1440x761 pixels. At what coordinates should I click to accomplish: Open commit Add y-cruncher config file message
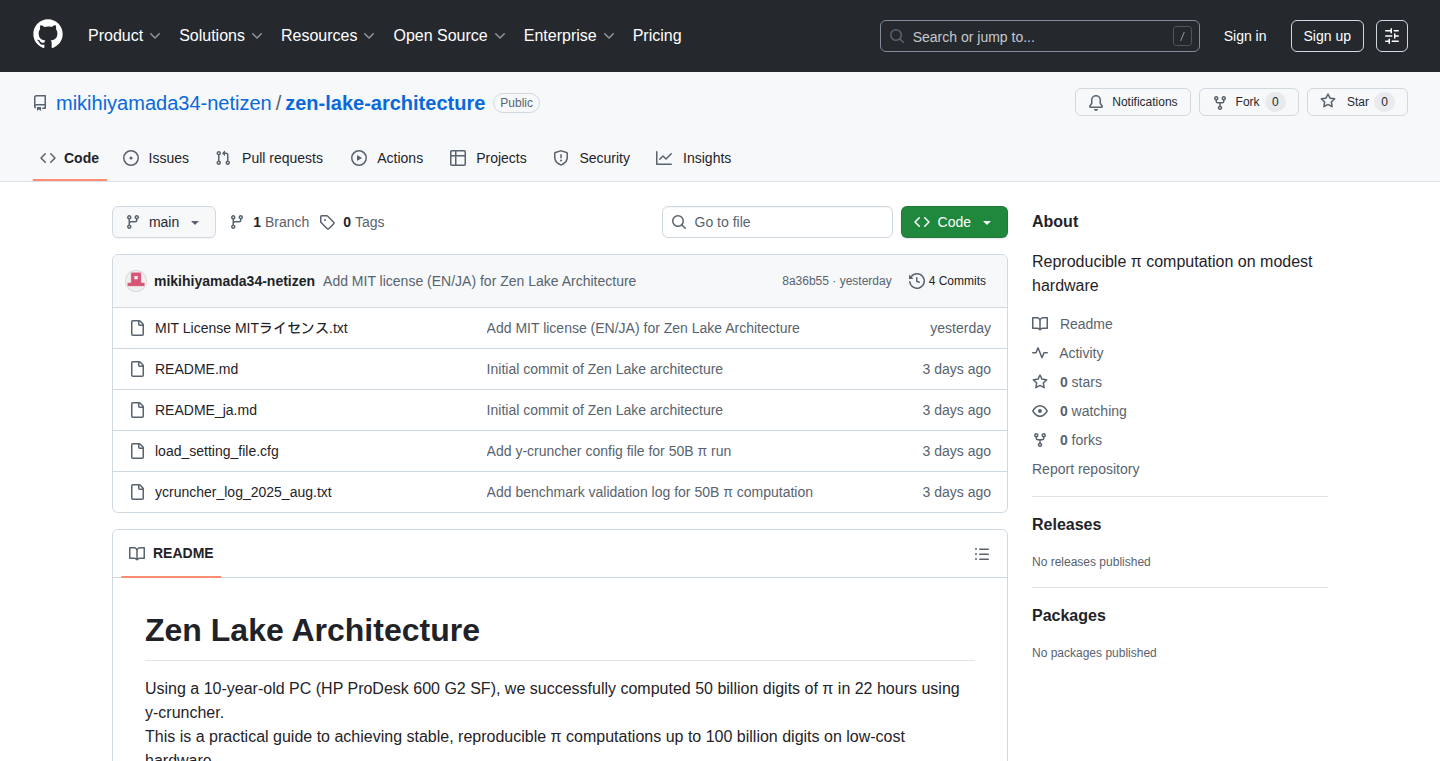[x=609, y=451]
